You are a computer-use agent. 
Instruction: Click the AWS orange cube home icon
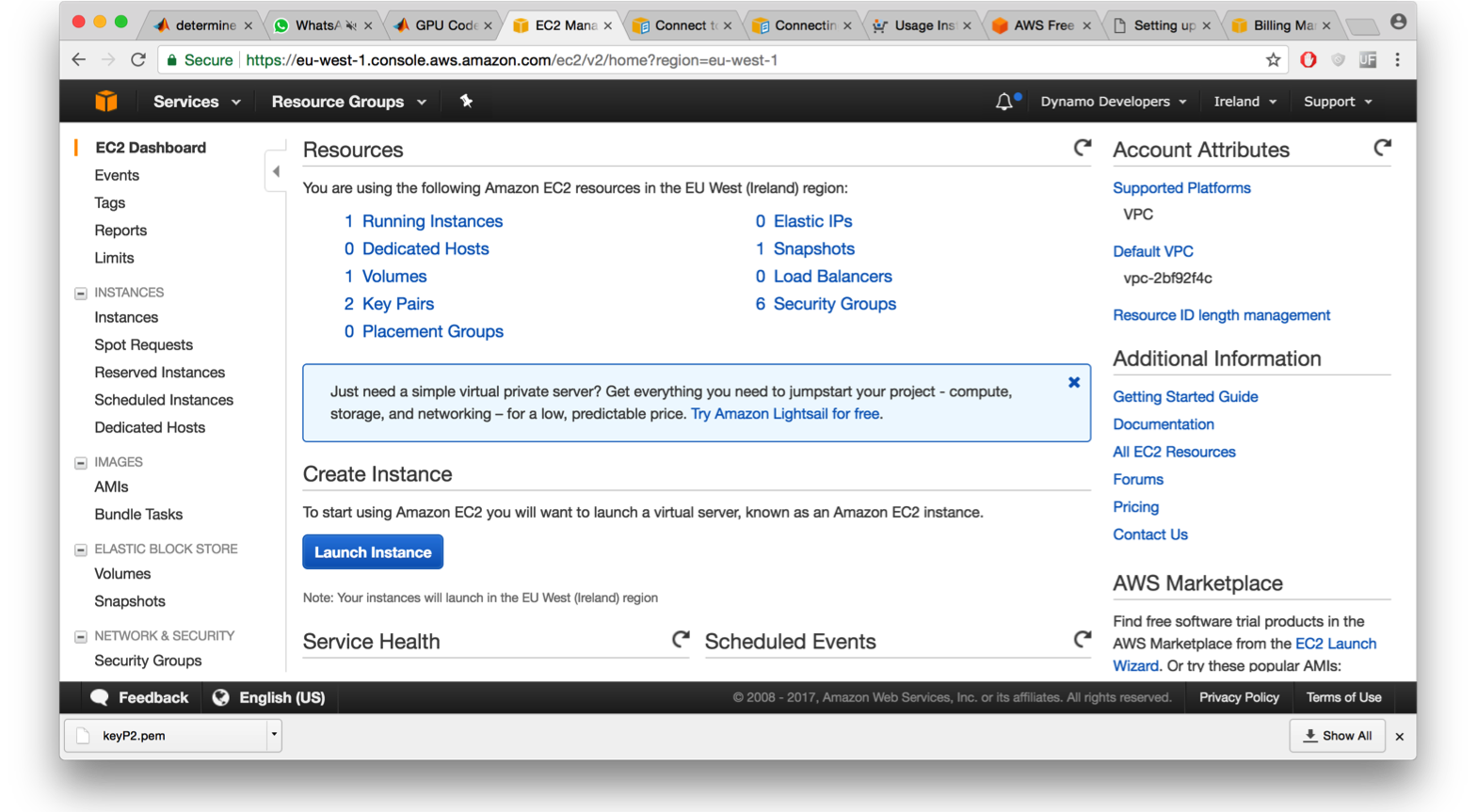(106, 102)
